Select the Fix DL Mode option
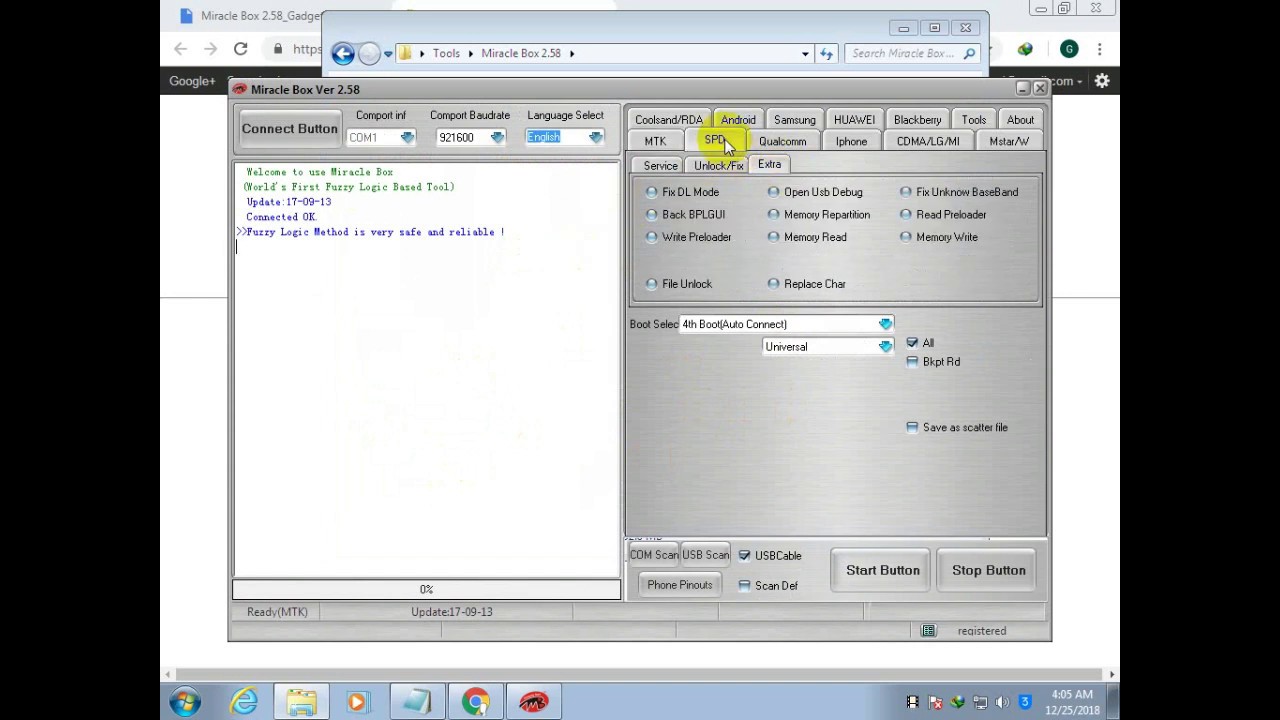 coord(683,192)
